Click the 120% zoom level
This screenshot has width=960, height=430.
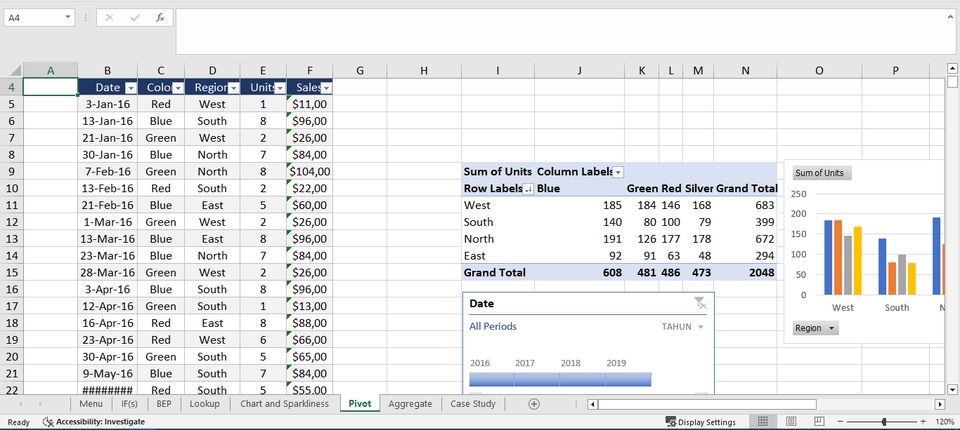pyautogui.click(x=945, y=421)
